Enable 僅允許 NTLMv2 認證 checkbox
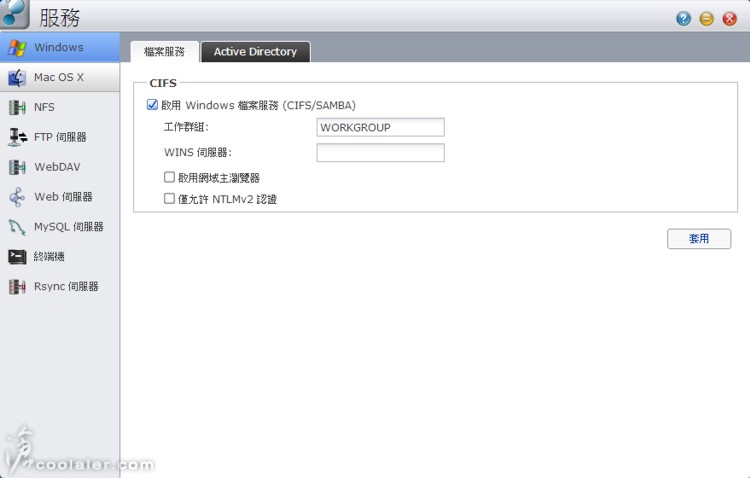Screen dimensions: 750x478 point(169,199)
